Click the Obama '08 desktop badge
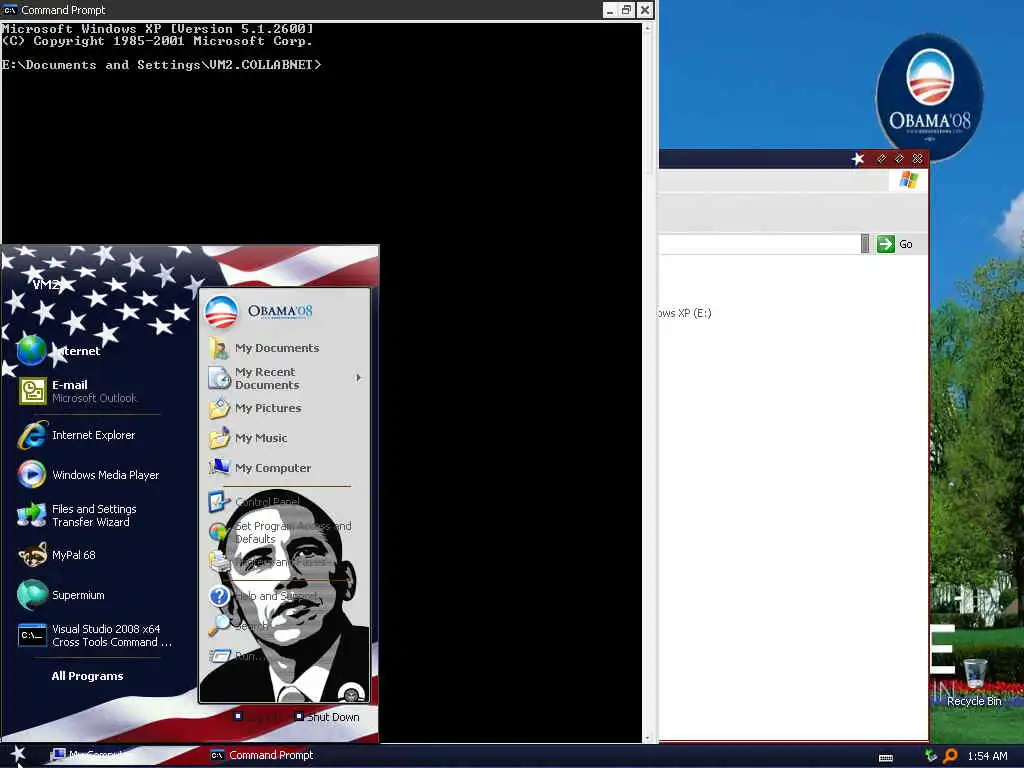The height and width of the screenshot is (768, 1024). tap(929, 96)
